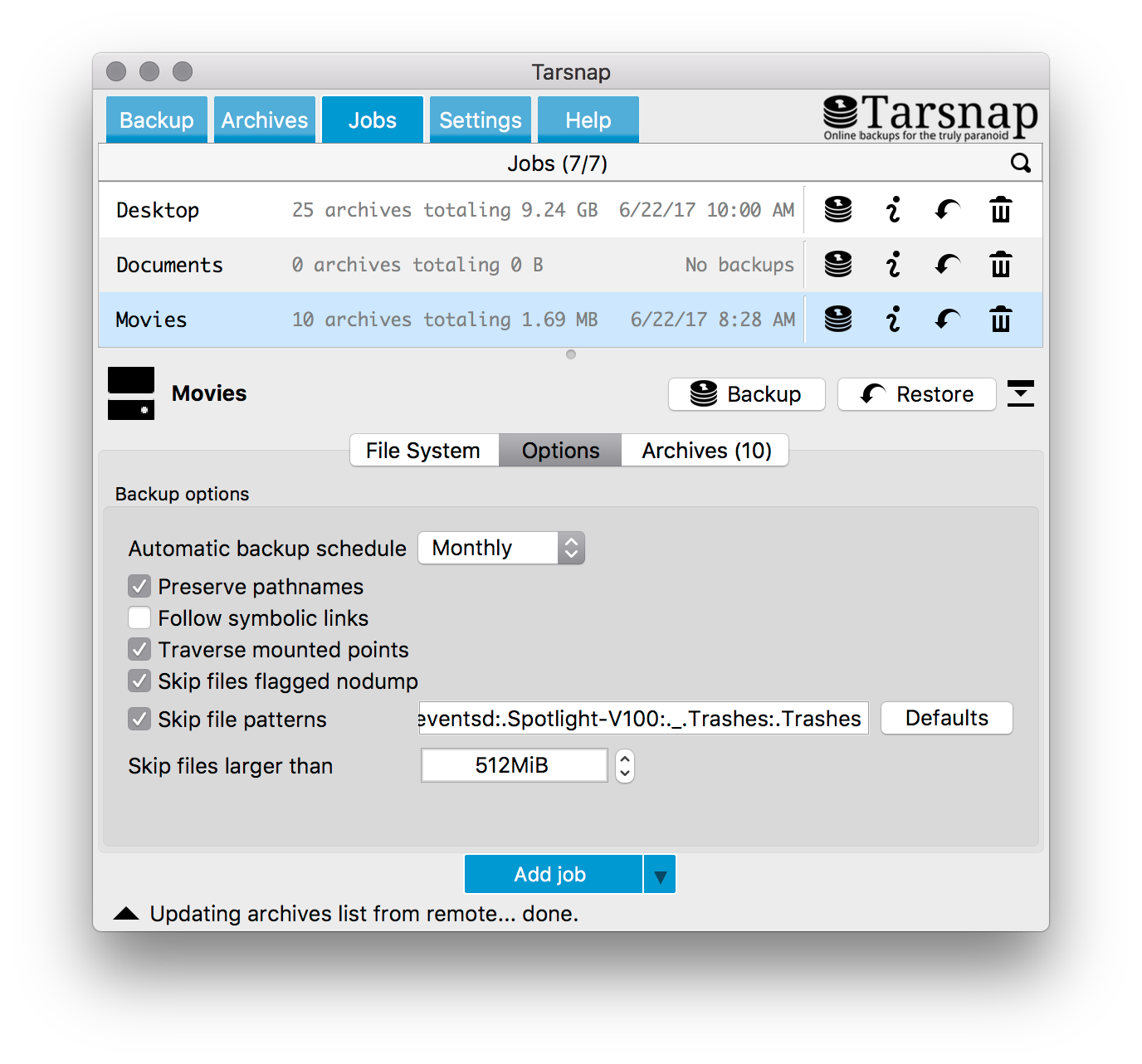Click '25 archives totaling 9.24 GB' text
This screenshot has width=1142, height=1064.
tap(445, 210)
